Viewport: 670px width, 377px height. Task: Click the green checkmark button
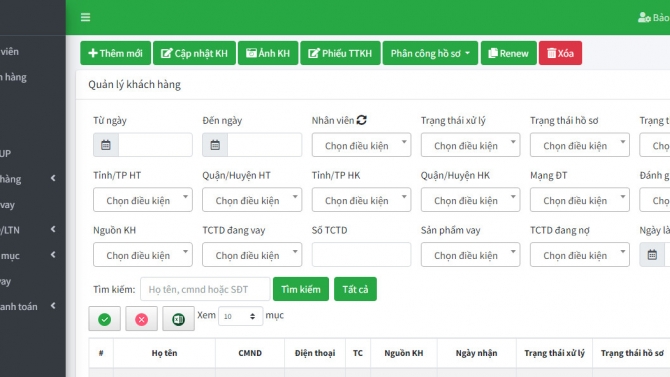105,319
